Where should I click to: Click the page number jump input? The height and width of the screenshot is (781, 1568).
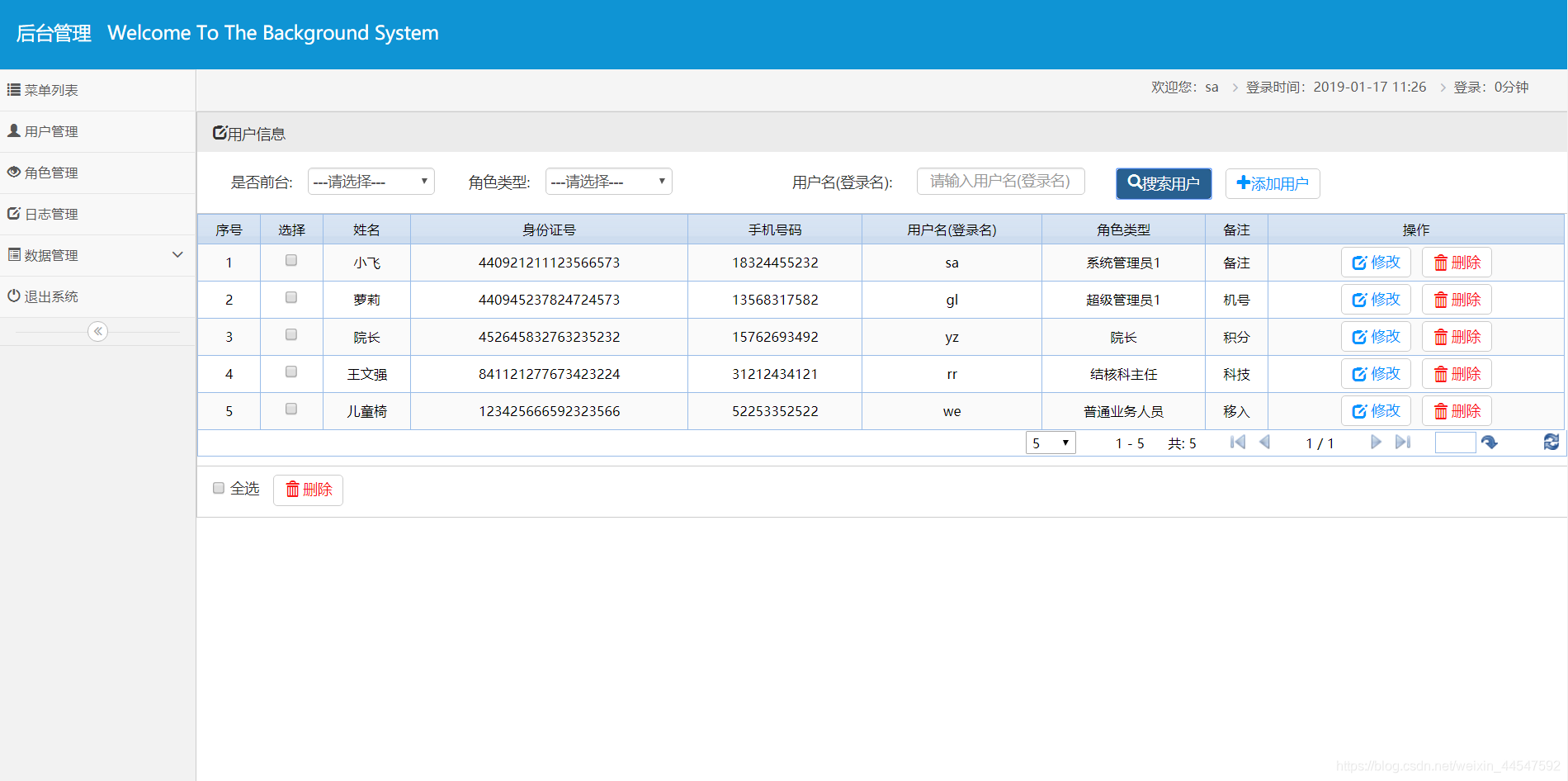click(1455, 443)
